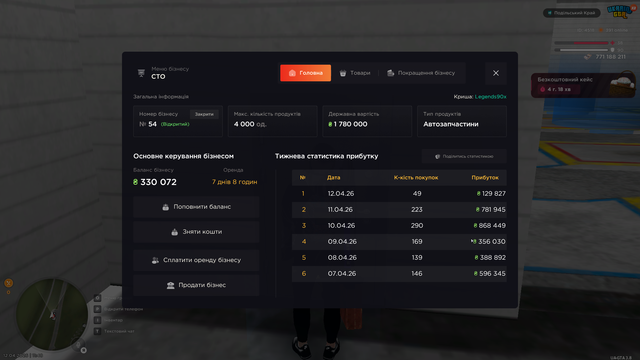The image size is (640, 360).
Task: Open the Безкоштовний кейс free case card
Action: (x=583, y=85)
